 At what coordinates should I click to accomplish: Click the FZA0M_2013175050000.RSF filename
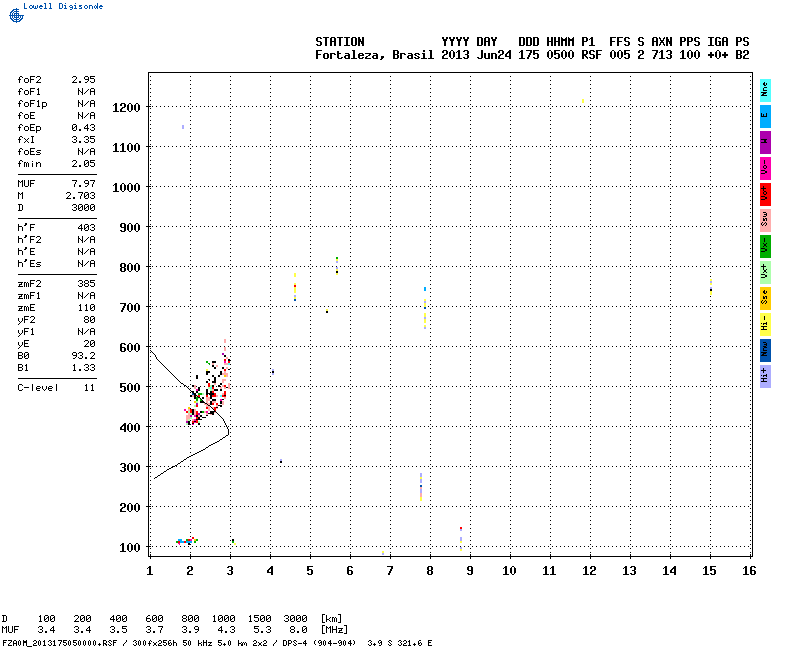[x=60, y=643]
